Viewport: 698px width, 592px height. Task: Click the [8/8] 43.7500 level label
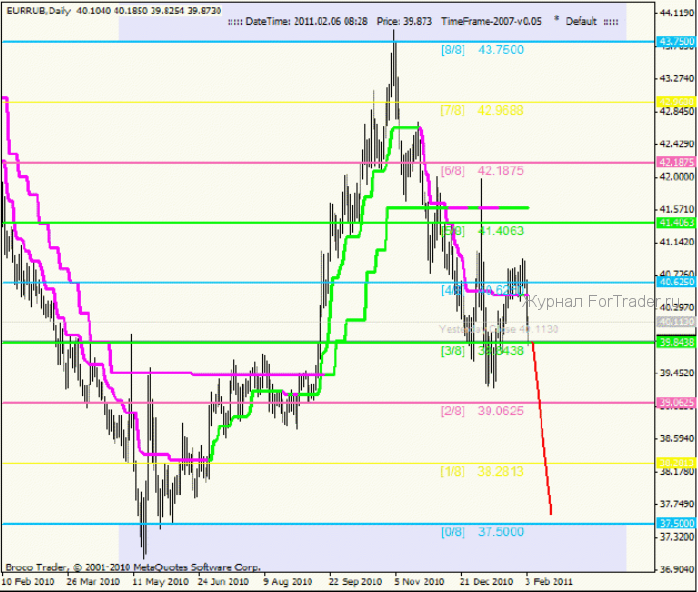click(482, 49)
